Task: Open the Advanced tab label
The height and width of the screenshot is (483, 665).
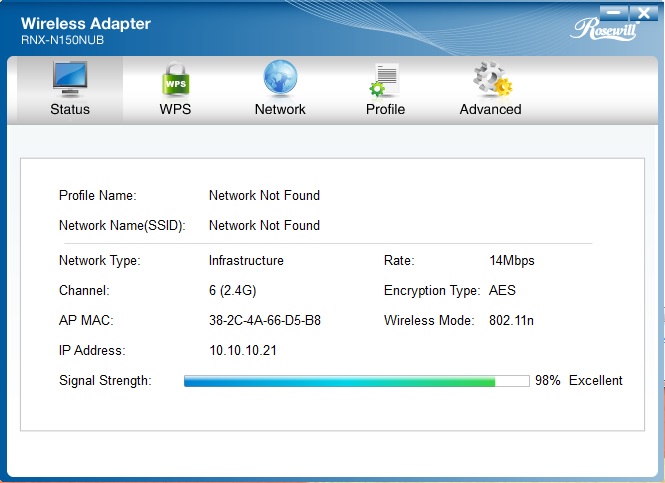Action: pos(490,109)
